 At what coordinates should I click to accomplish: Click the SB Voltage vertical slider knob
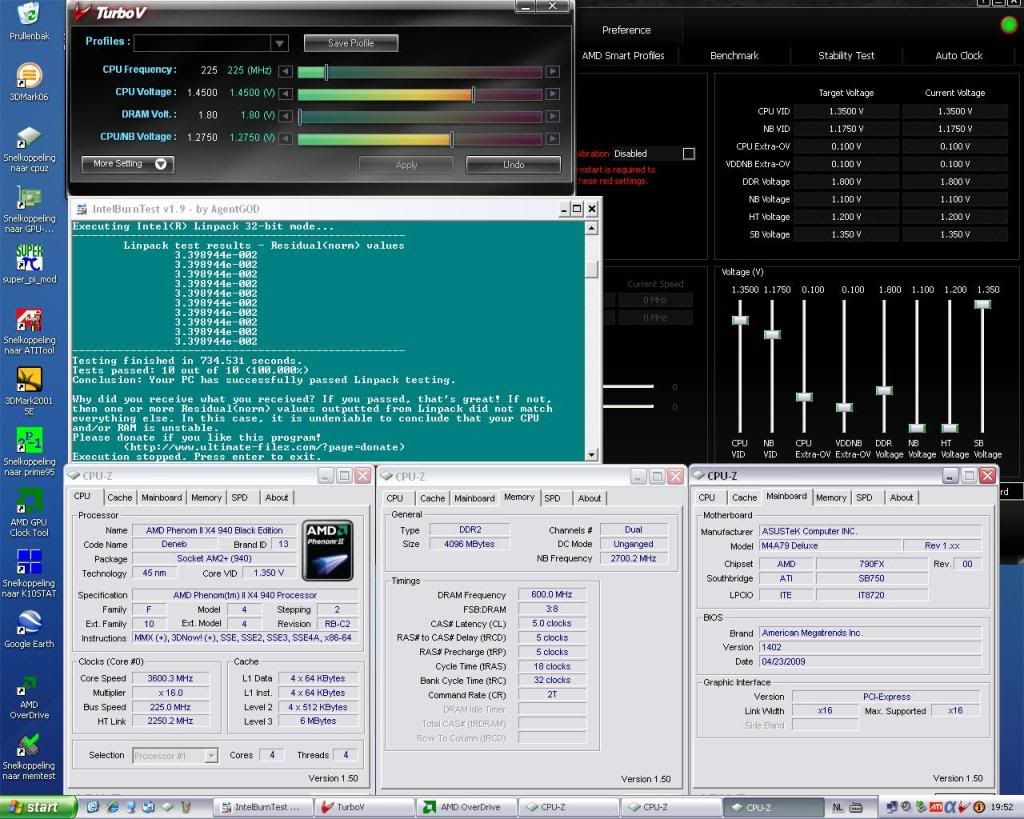click(x=982, y=304)
